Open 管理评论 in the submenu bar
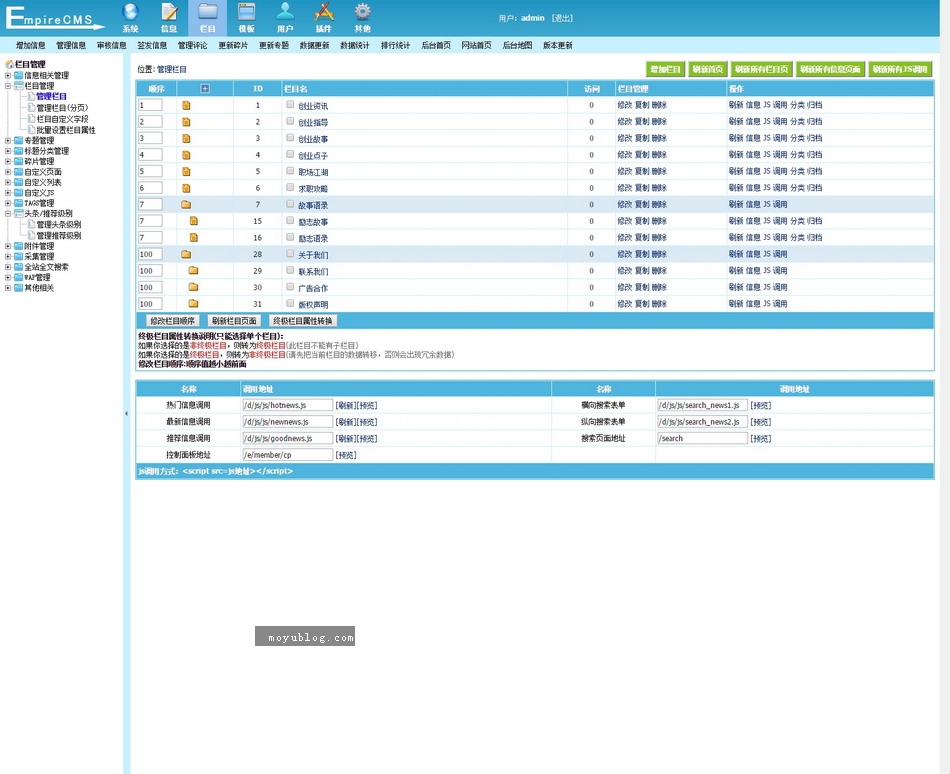Image resolution: width=950 pixels, height=774 pixels. (x=193, y=45)
